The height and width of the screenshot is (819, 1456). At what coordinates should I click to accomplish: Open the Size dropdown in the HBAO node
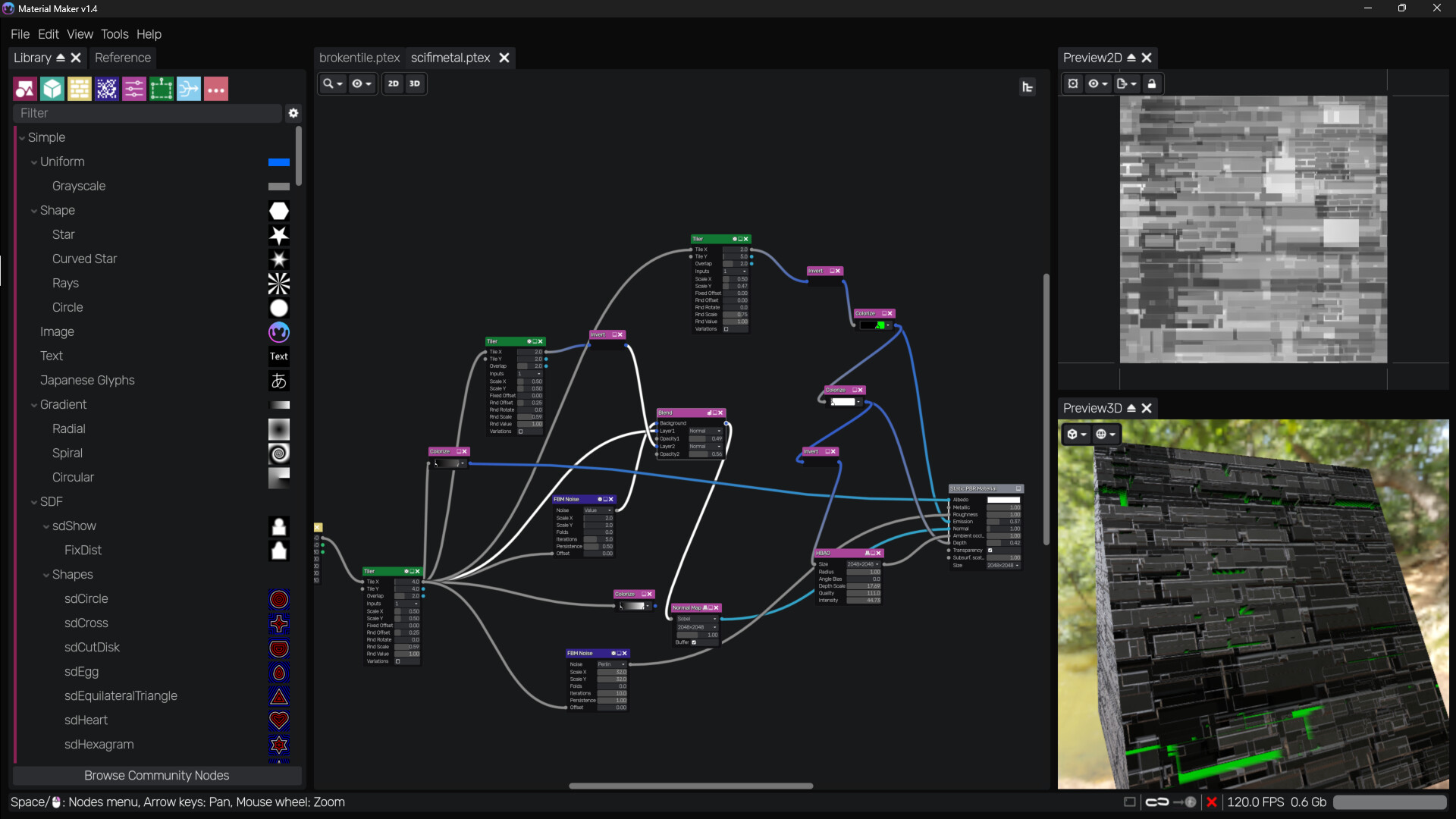(x=862, y=564)
